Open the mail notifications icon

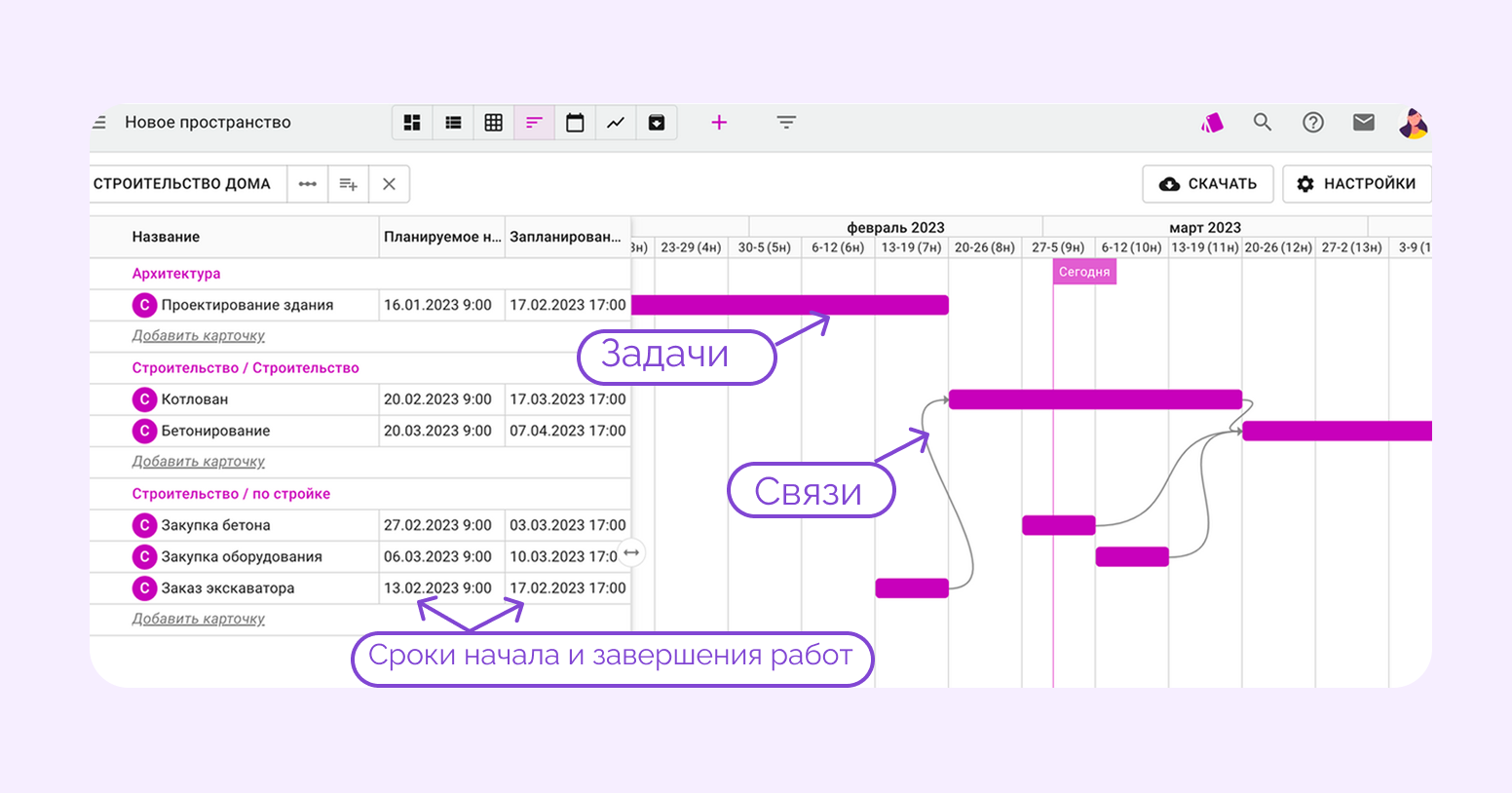point(1364,123)
